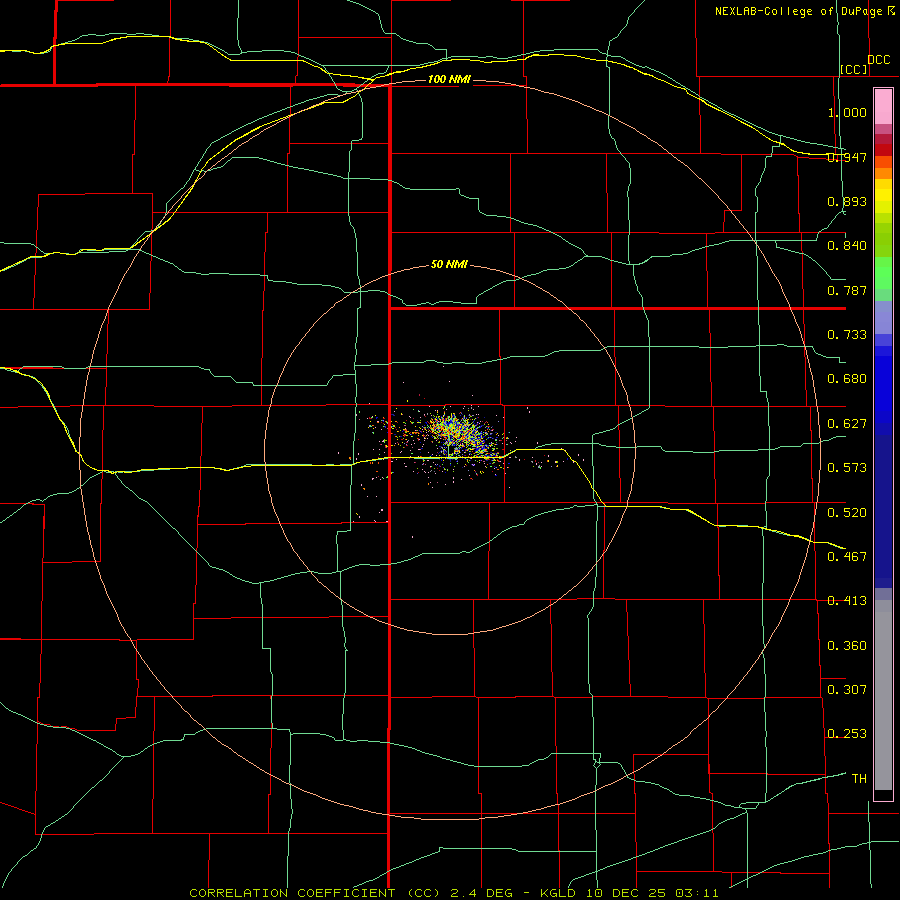
Task: Click the 1.000 color scale value
Action: coord(847,112)
